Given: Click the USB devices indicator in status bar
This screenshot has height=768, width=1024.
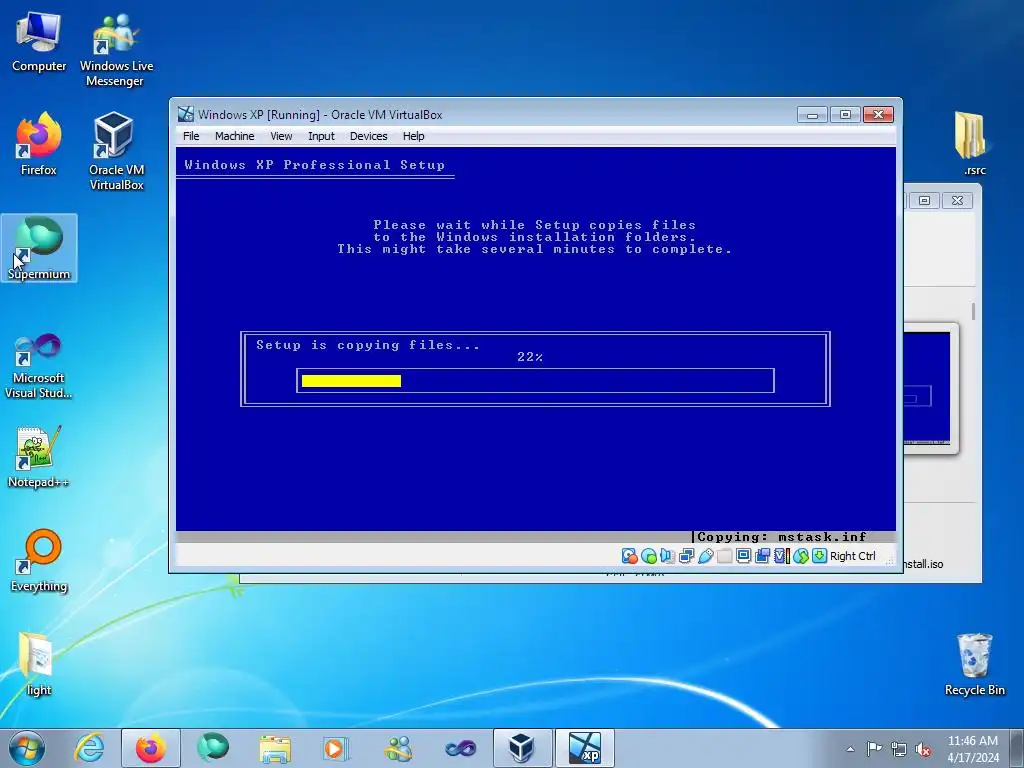Looking at the screenshot, I should point(705,556).
